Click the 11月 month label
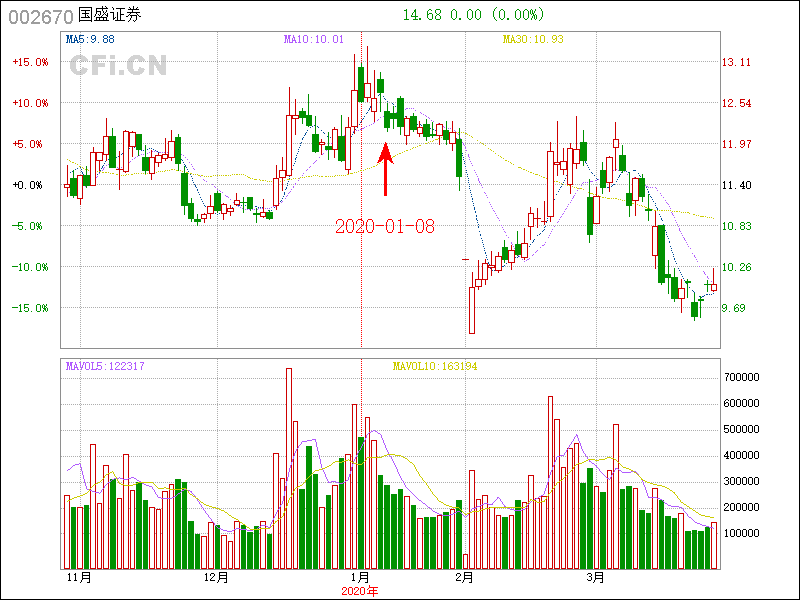Viewport: 800px width, 600px height. [80, 578]
